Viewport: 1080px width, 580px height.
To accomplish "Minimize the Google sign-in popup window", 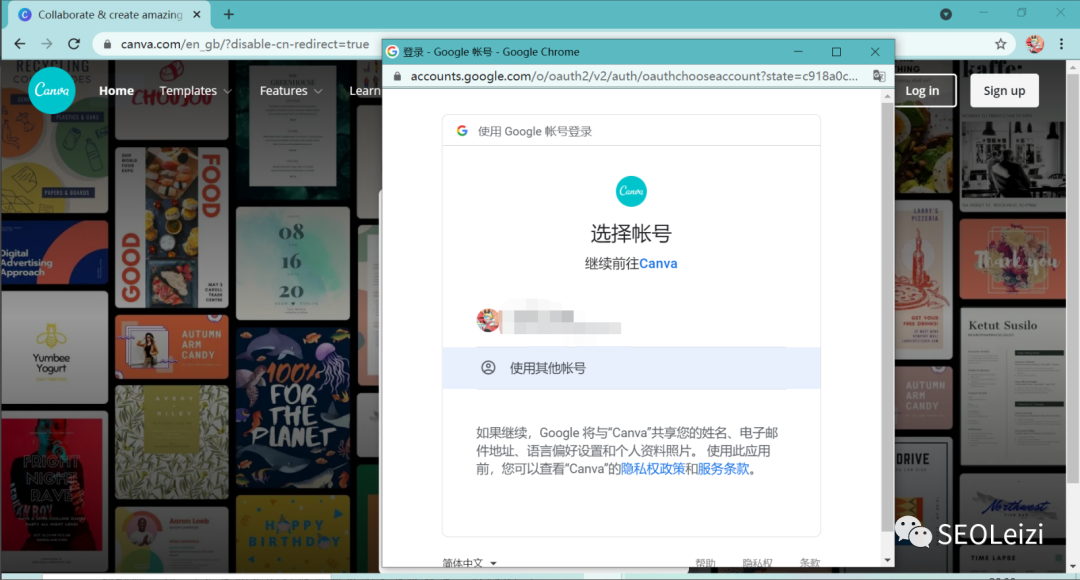I will tap(798, 52).
